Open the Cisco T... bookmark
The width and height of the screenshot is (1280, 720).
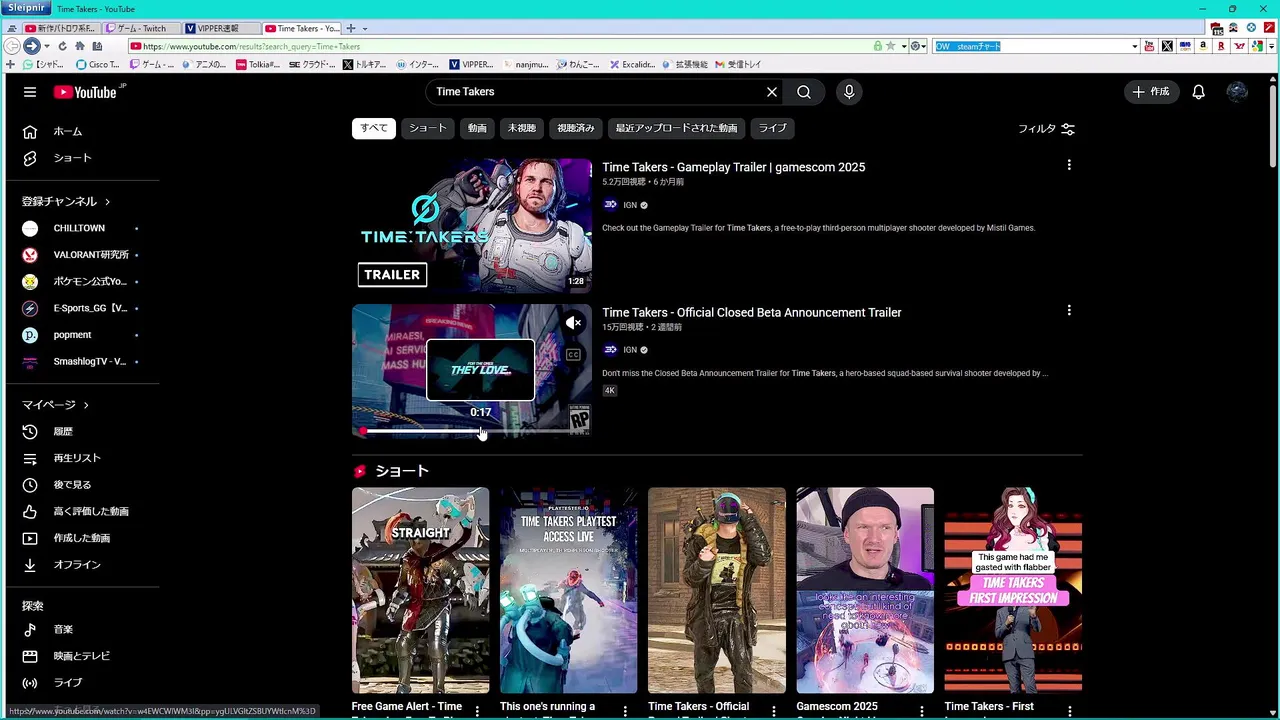[98, 64]
